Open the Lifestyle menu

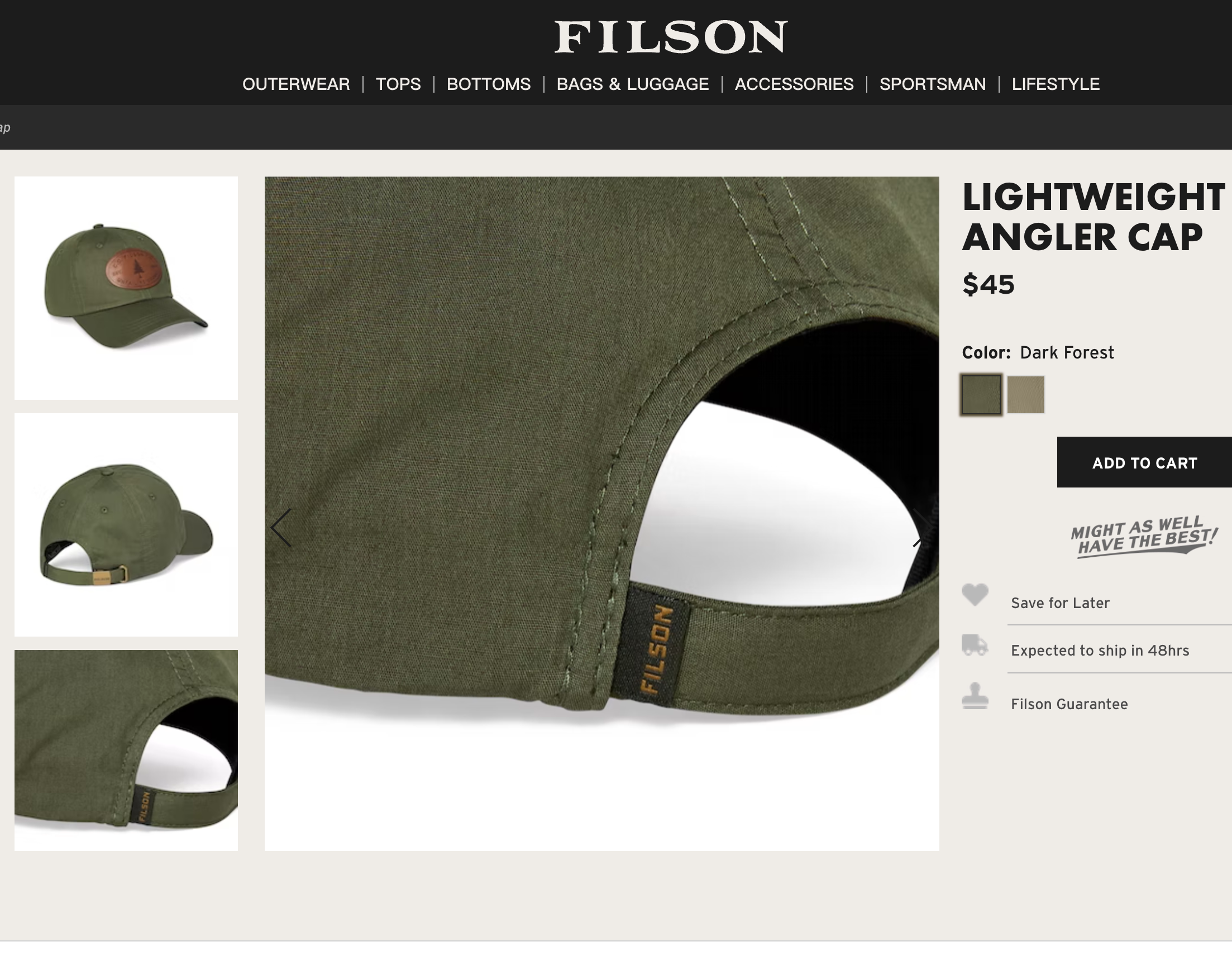coord(1056,84)
